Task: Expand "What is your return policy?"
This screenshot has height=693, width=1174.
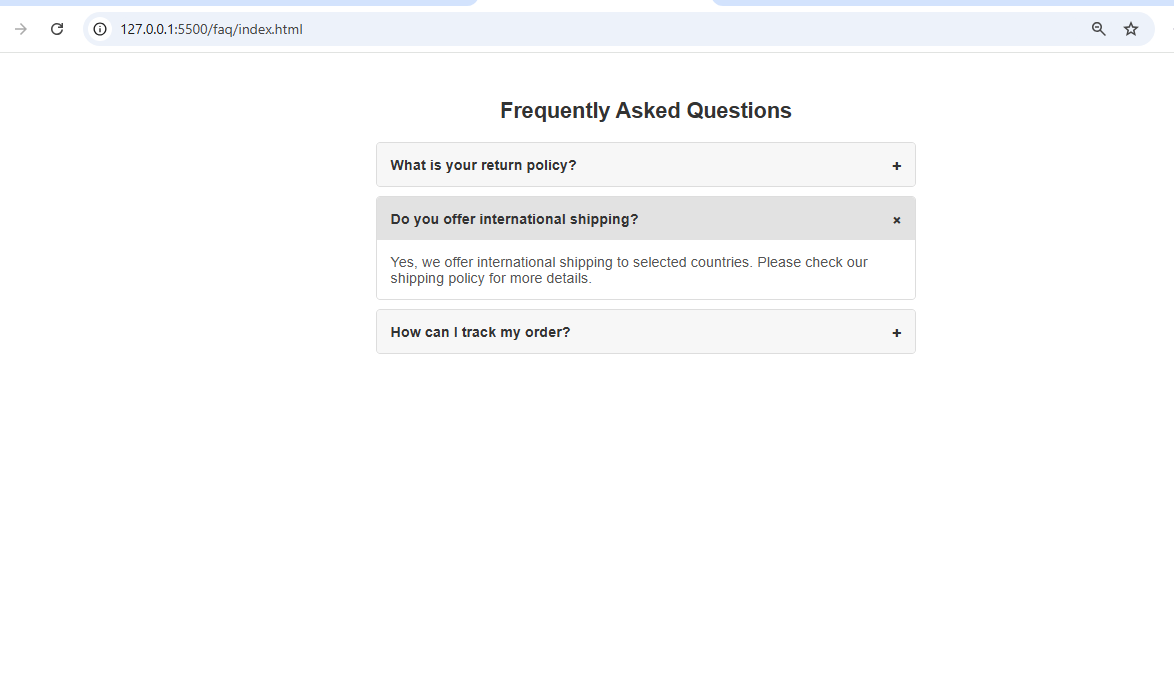Action: tap(645, 165)
